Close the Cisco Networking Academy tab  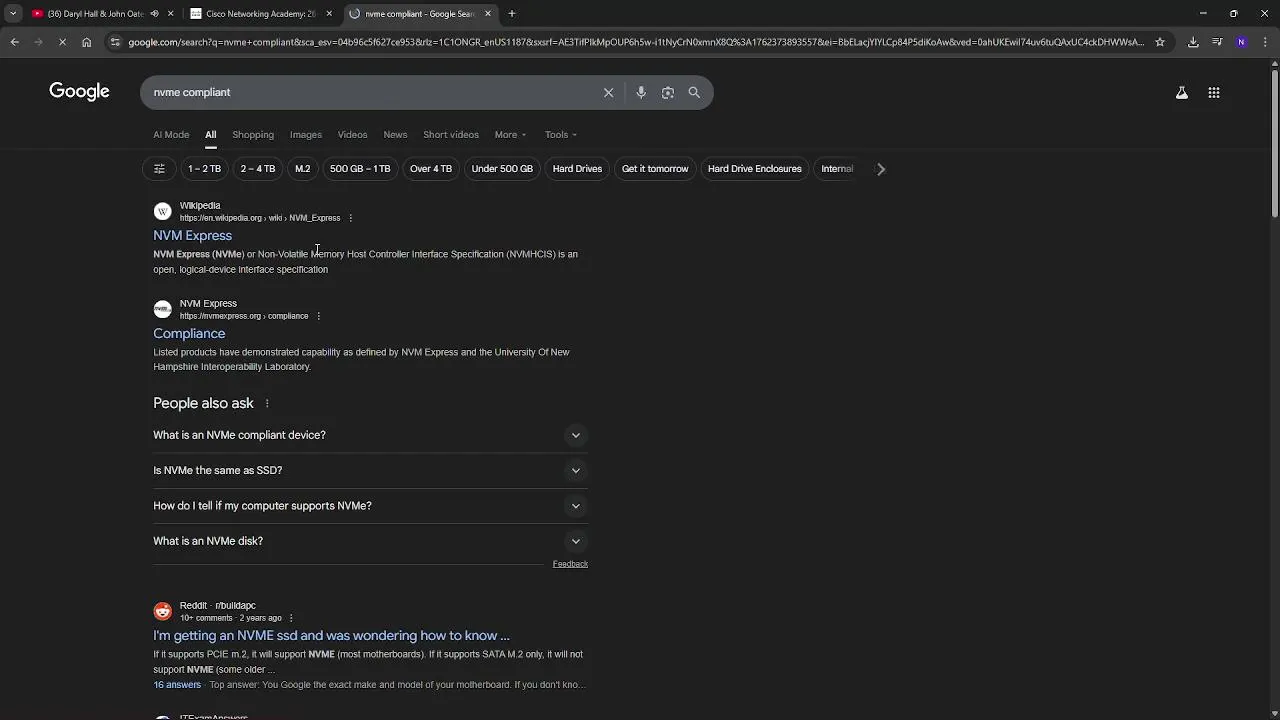tap(329, 14)
